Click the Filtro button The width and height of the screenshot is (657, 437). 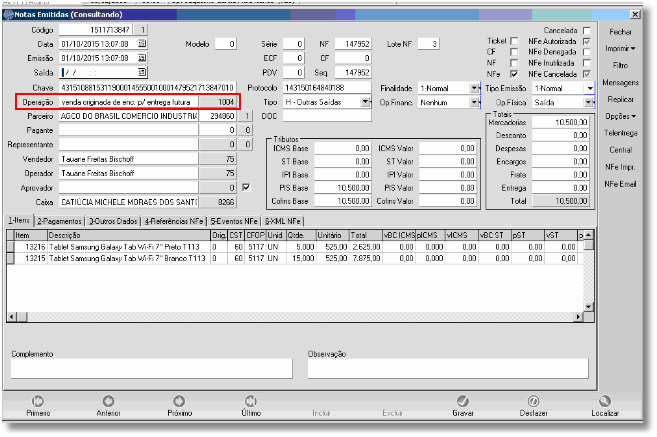tap(620, 65)
